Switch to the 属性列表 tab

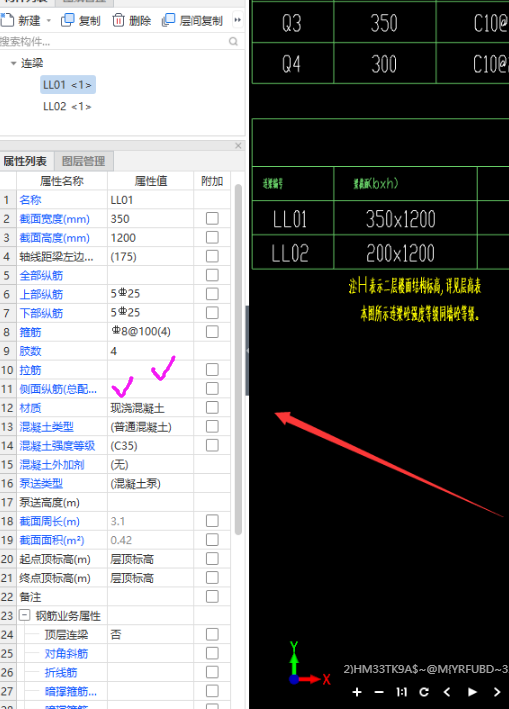click(26, 161)
